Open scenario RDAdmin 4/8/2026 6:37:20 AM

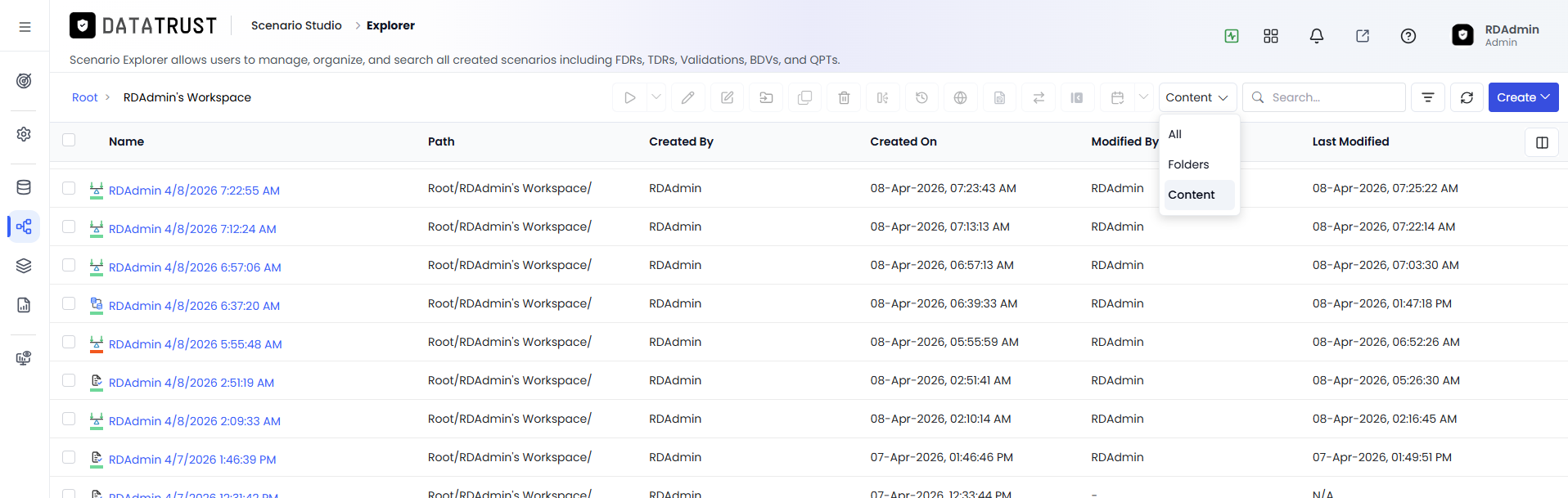coord(194,306)
